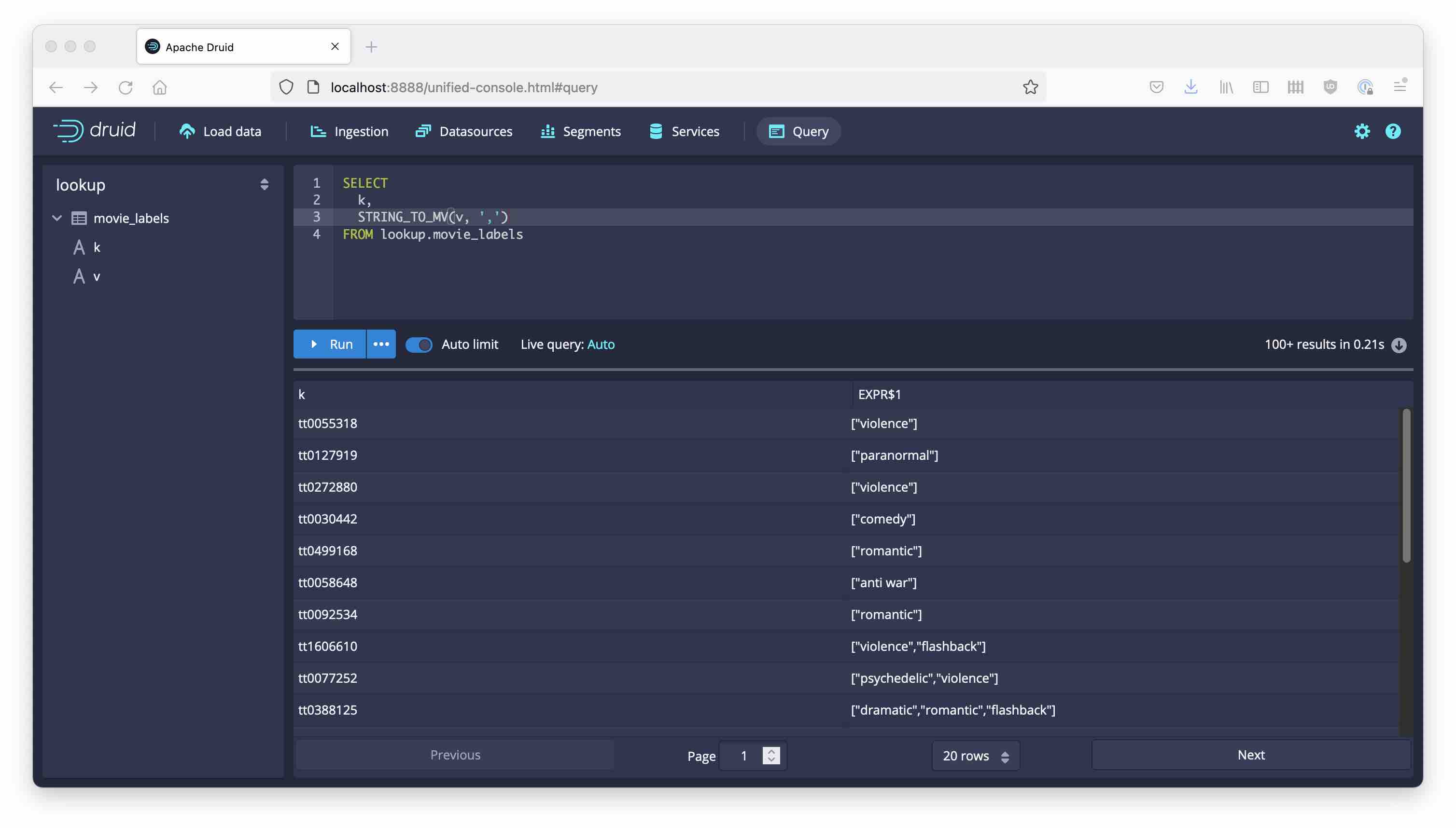Open the Druid settings gear menu
Screen dimensions: 1456x828
click(x=1361, y=131)
